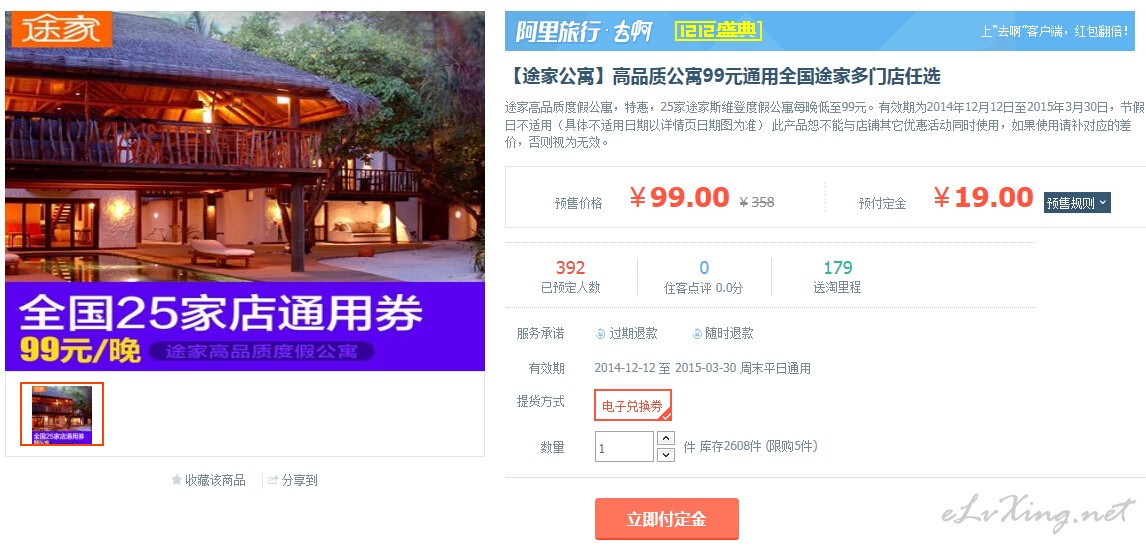The image size is (1146, 546).
Task: Click the star icon to favorite item
Action: point(176,480)
